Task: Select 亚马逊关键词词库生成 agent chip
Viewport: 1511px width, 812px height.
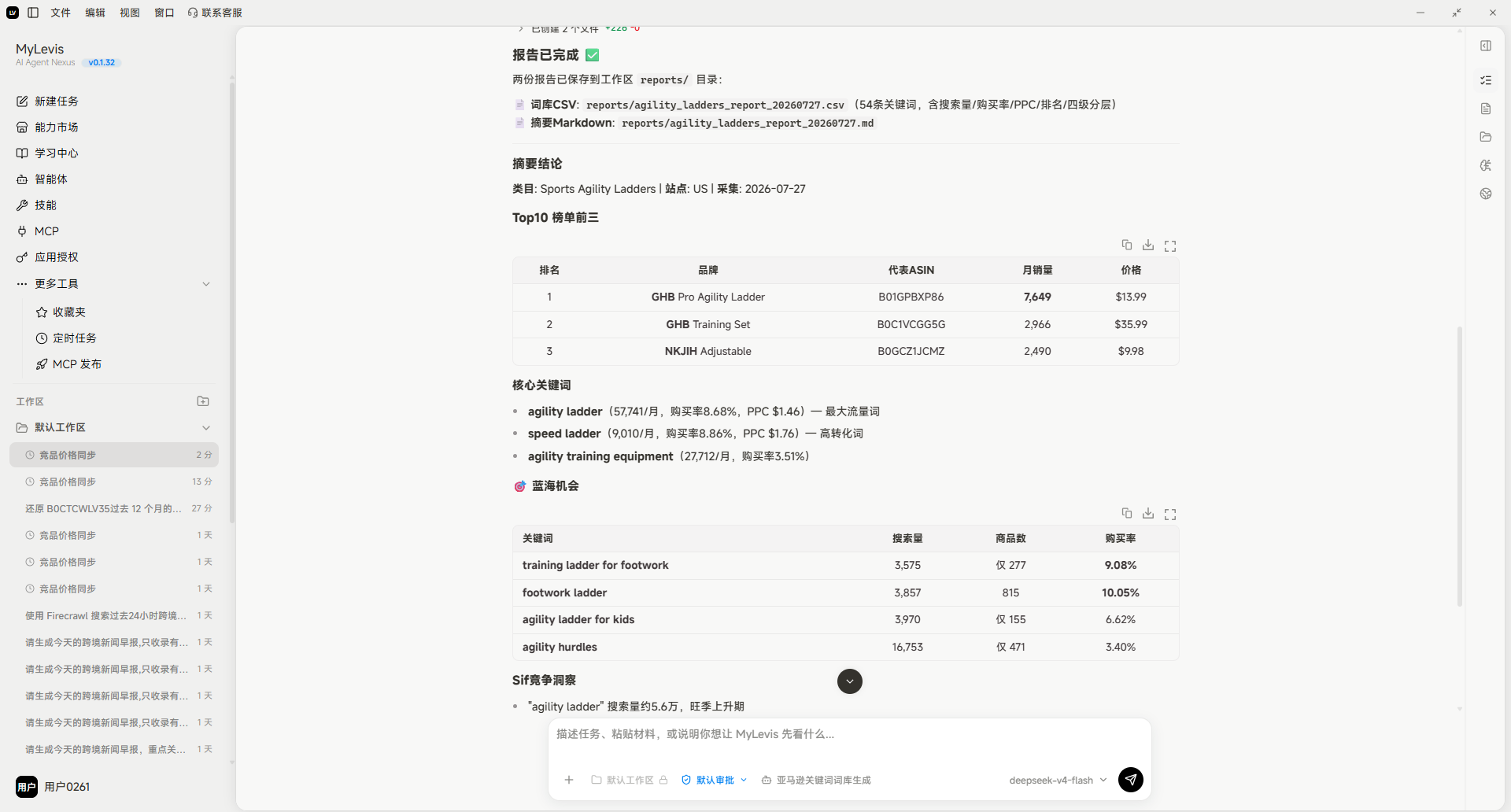Action: (816, 780)
